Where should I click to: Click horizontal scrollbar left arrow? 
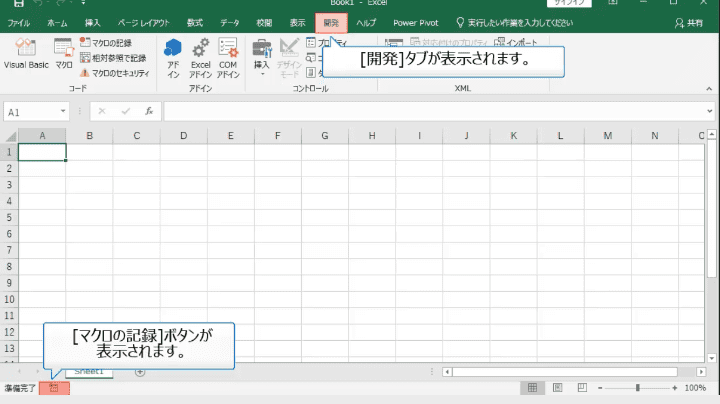coord(447,372)
